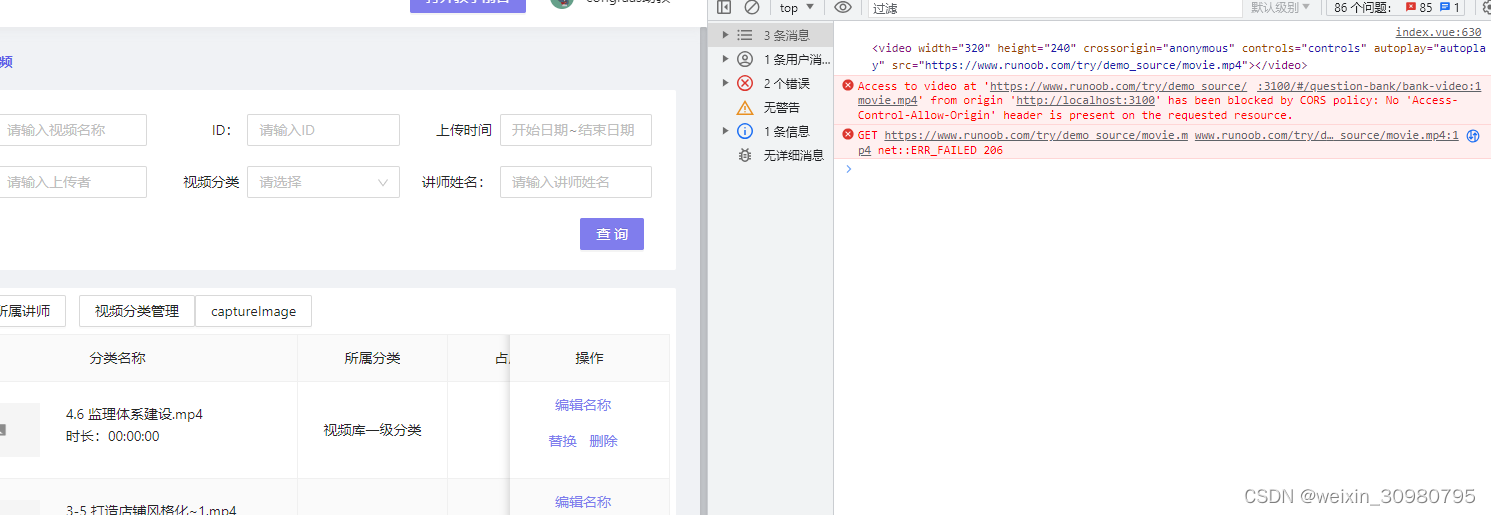
Task: Expand the 3 条消息 group arrow
Action: pos(725,35)
